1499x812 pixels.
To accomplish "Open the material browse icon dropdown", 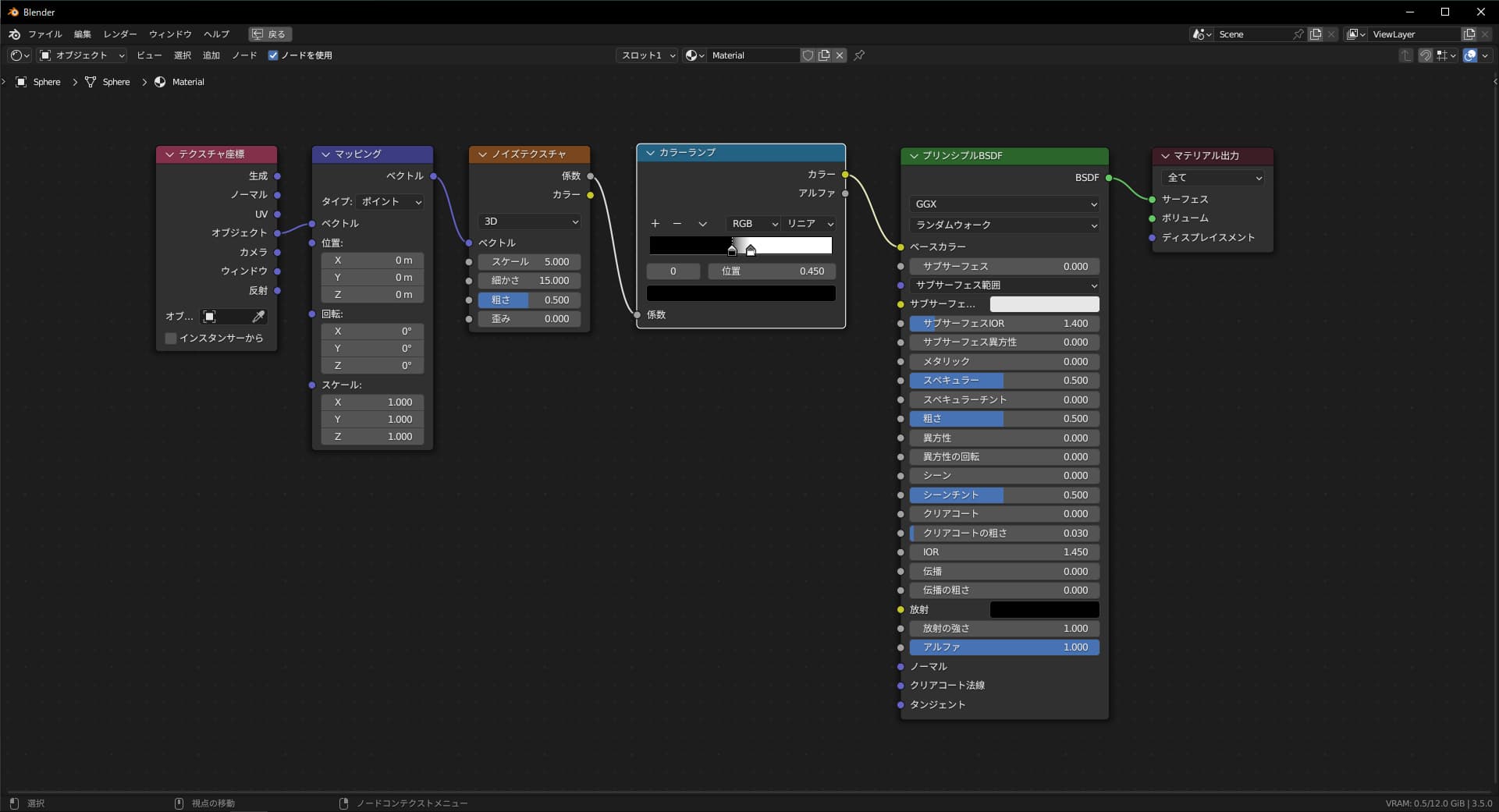I will (x=694, y=55).
